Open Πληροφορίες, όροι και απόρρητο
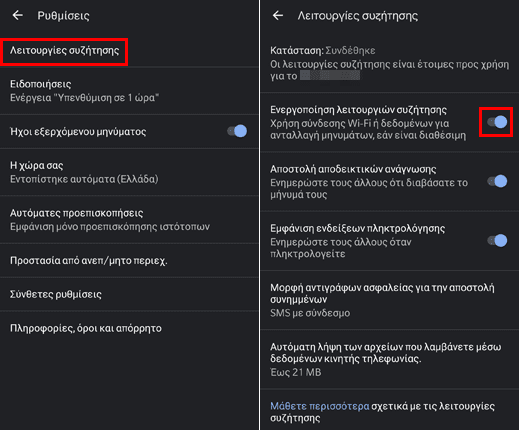 [129, 328]
